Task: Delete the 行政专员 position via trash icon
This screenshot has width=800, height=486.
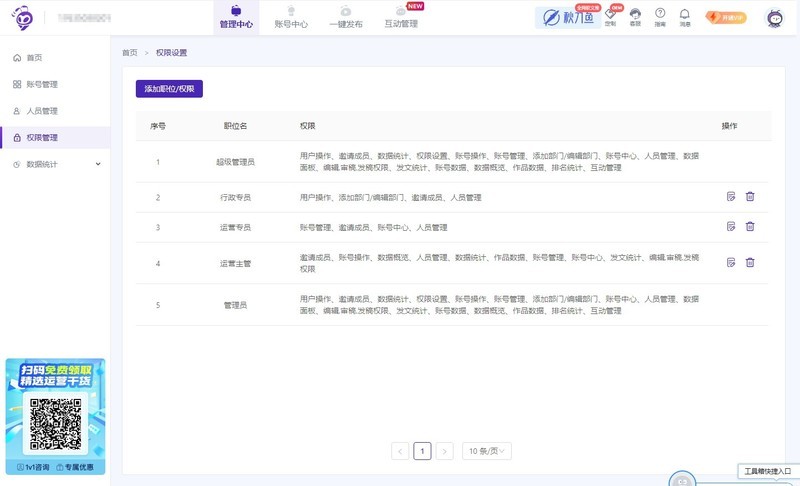Action: [750, 197]
